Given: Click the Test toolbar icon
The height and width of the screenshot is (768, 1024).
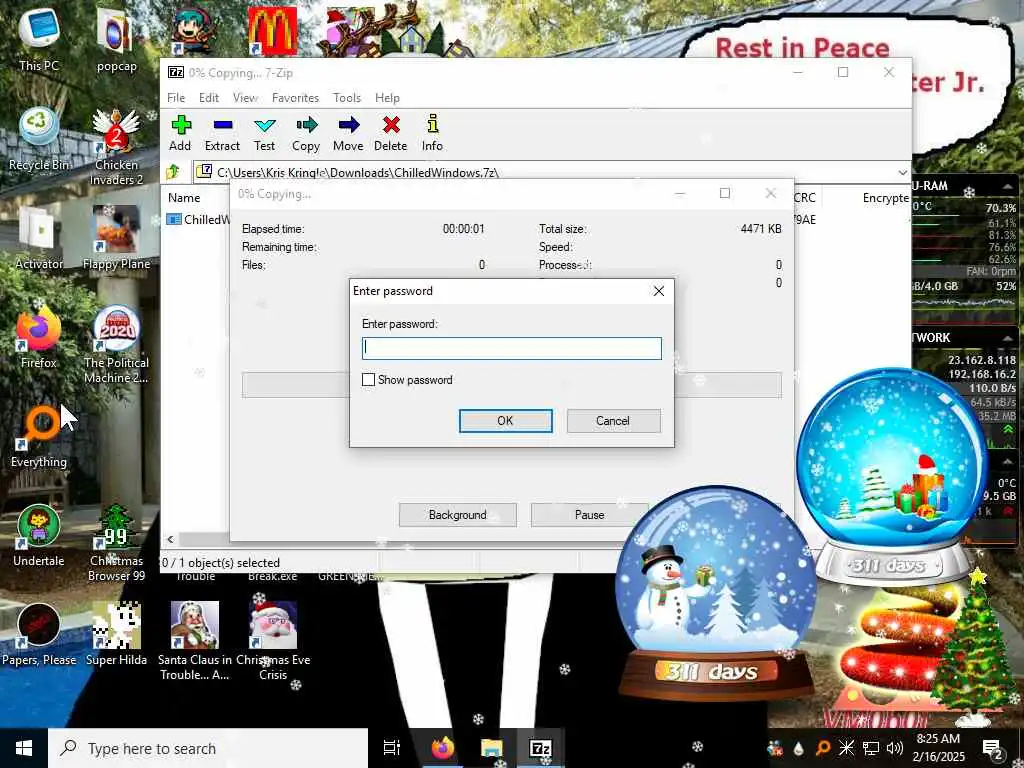Looking at the screenshot, I should 264,134.
